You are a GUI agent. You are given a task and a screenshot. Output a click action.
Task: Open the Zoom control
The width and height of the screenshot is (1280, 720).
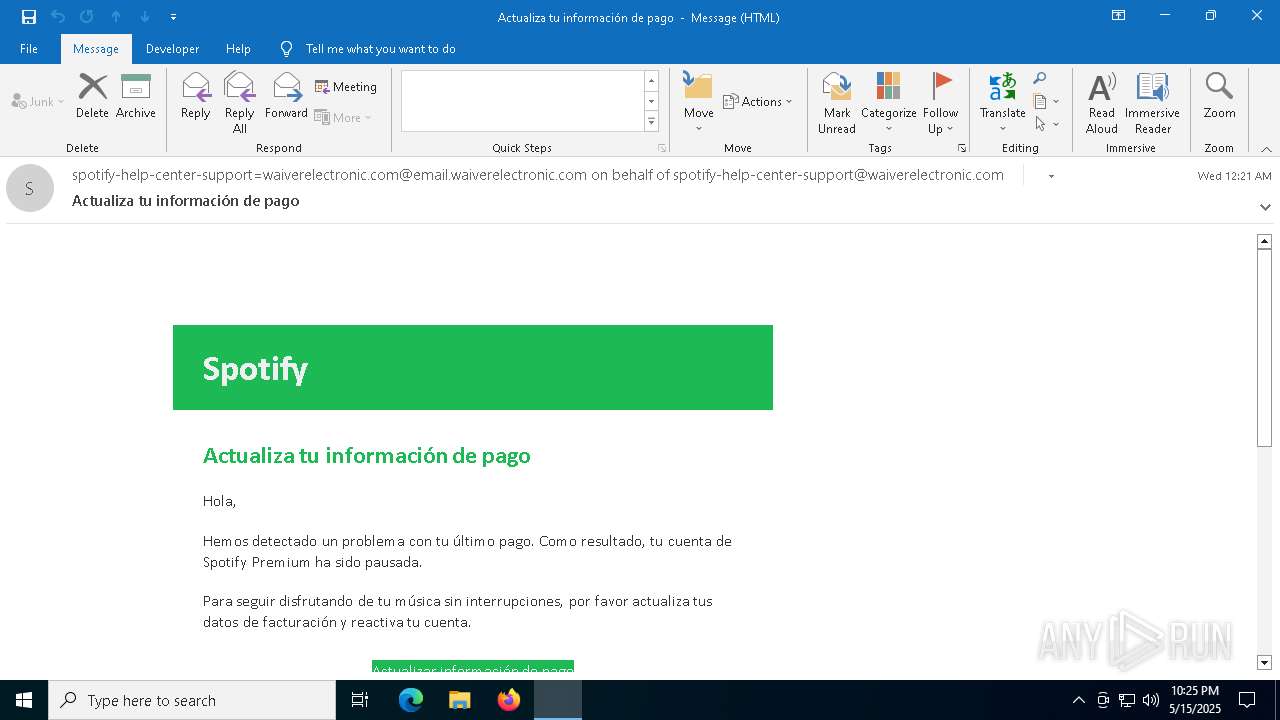pyautogui.click(x=1219, y=96)
